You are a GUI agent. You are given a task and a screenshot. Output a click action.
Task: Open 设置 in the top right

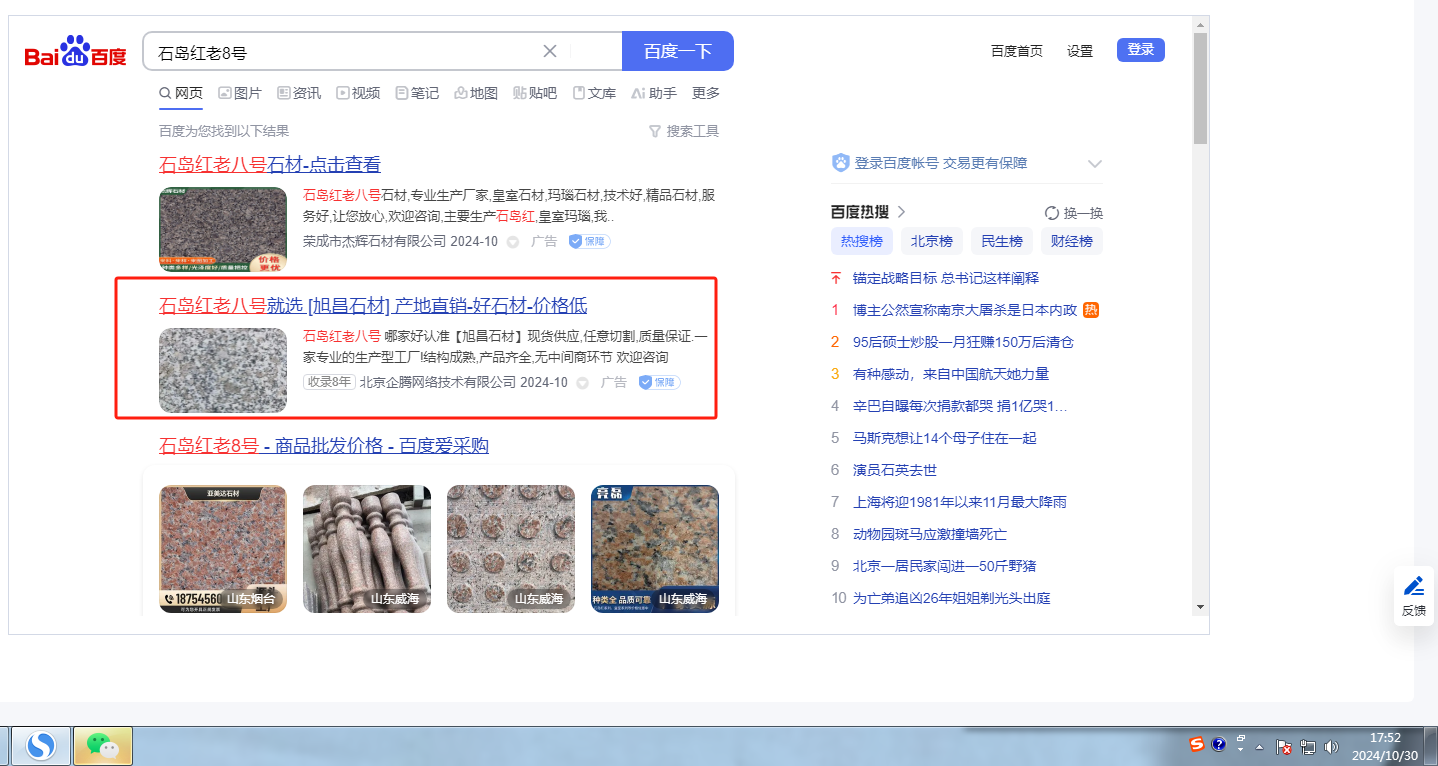point(1080,51)
